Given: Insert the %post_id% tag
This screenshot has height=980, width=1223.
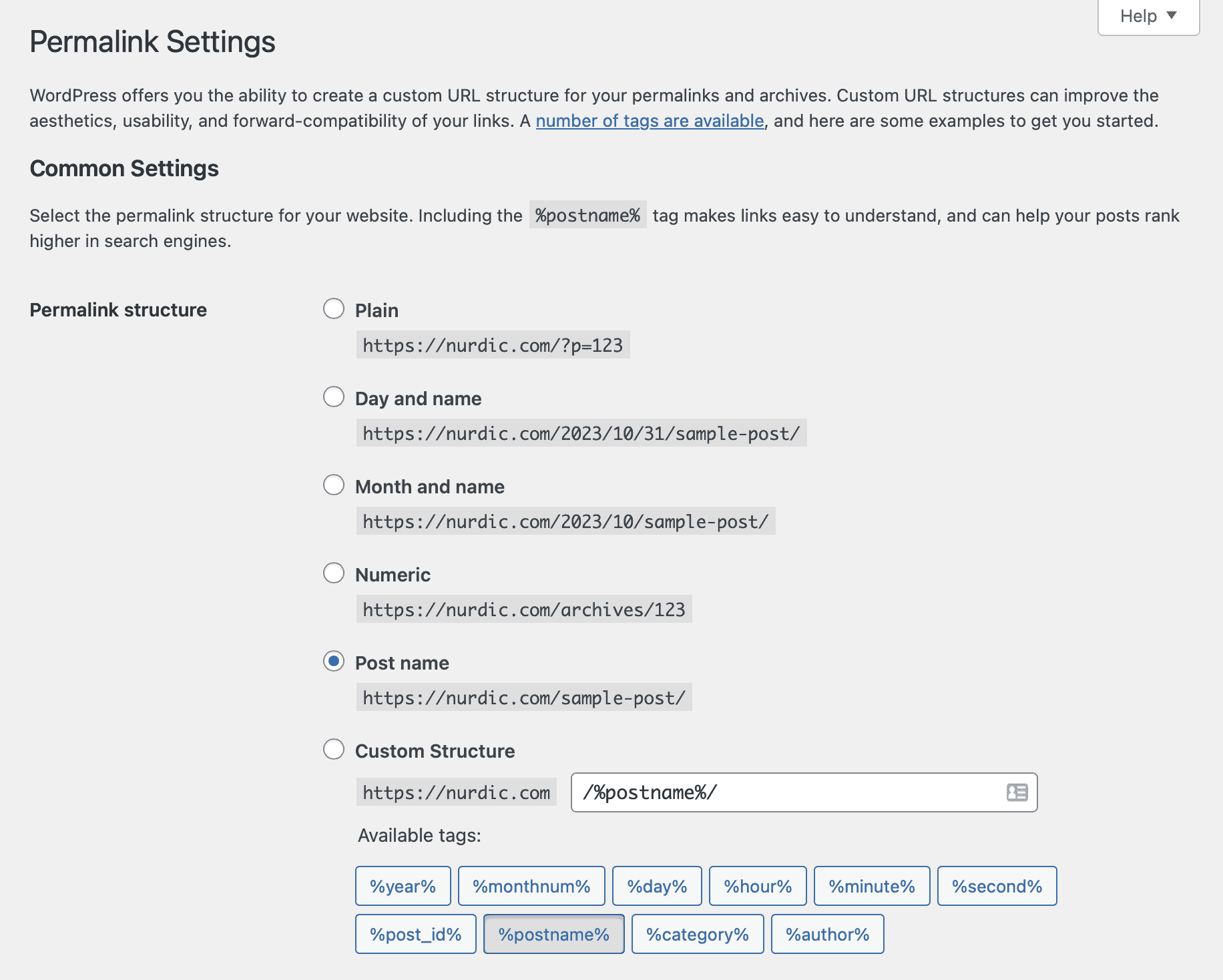Looking at the screenshot, I should pyautogui.click(x=415, y=934).
